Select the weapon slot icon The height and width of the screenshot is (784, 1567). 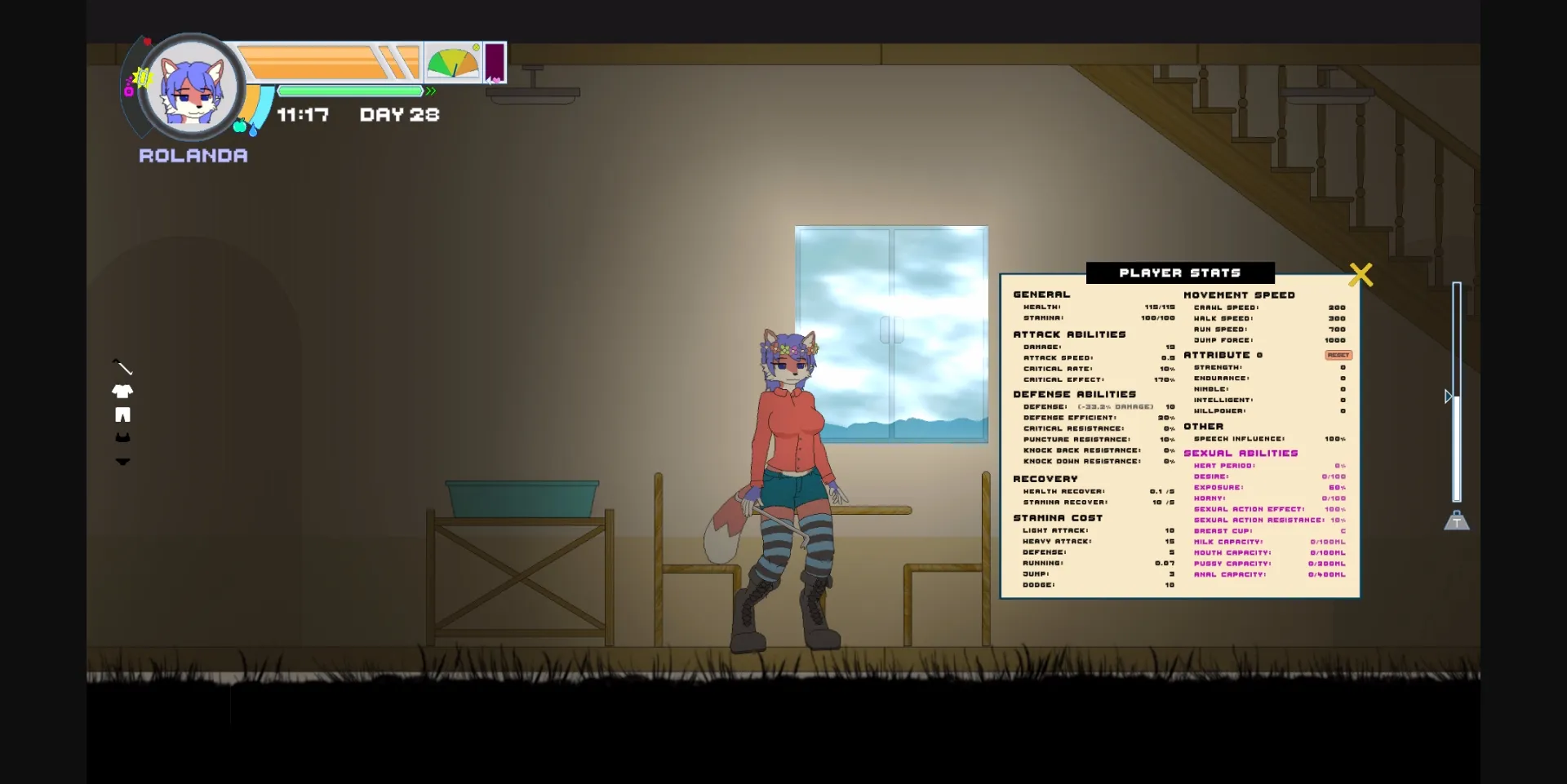(122, 366)
